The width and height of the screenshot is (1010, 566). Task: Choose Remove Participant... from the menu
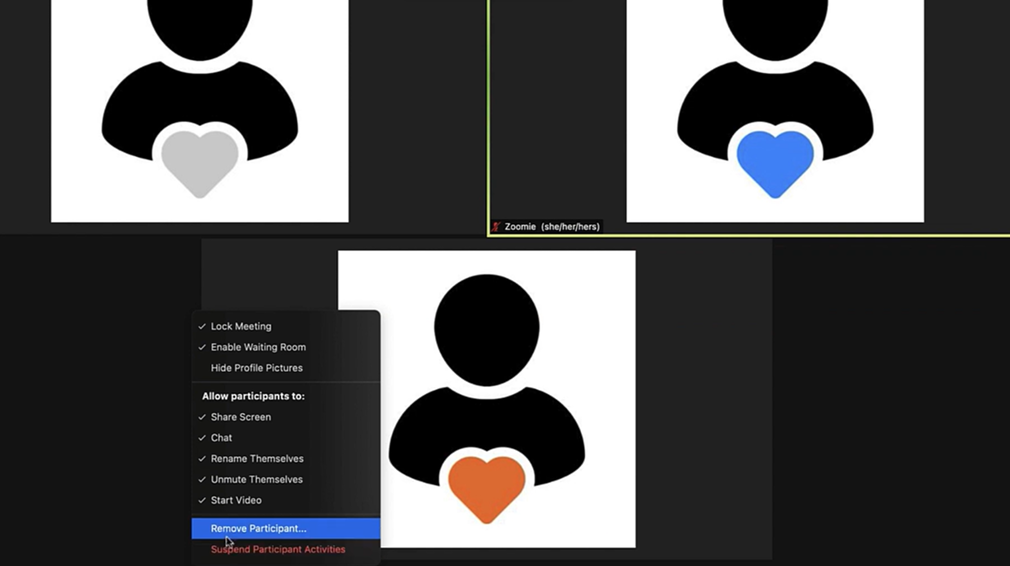[258, 528]
